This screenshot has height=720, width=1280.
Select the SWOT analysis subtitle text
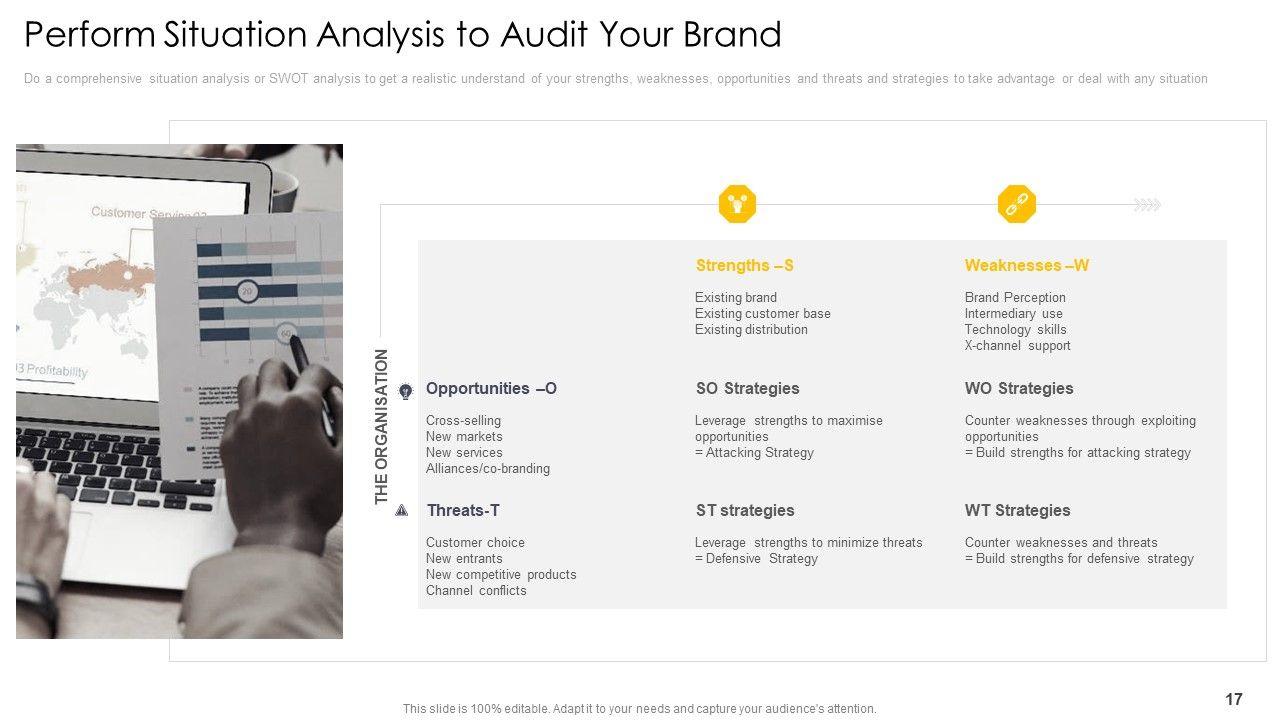[615, 79]
